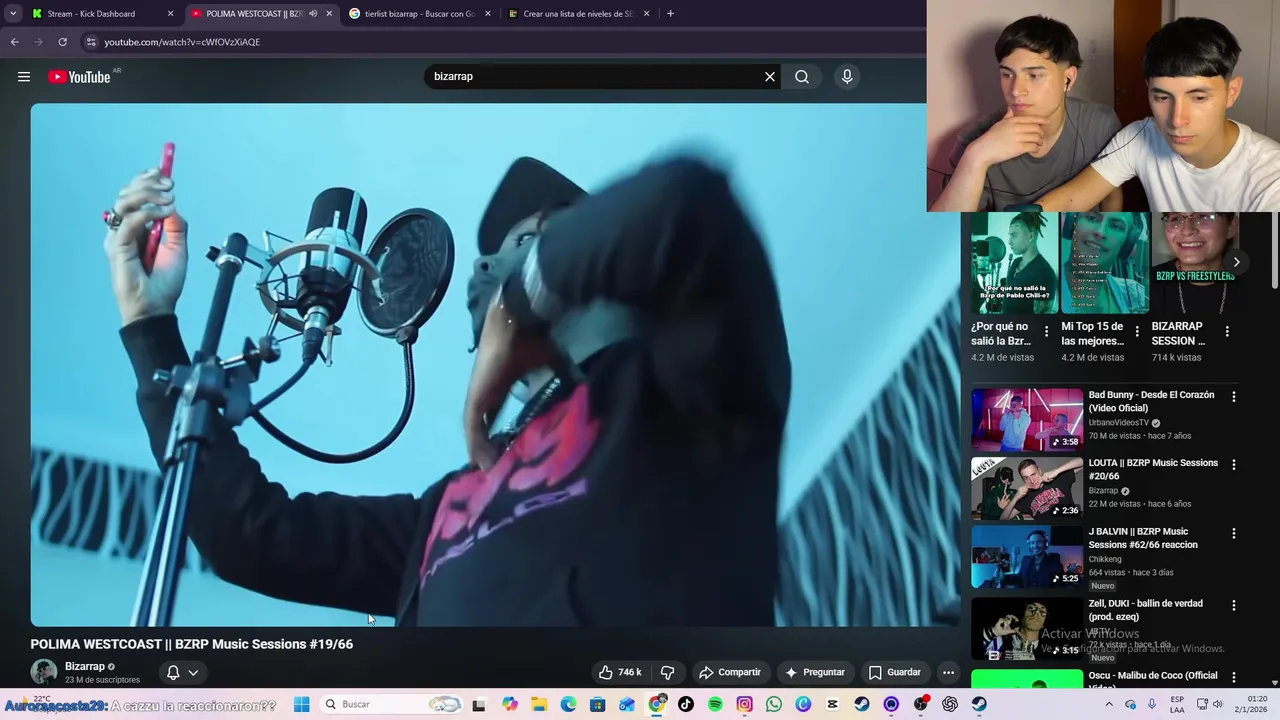Open options for J BALVIN reaccion video
Screen dimensions: 1280x720
pos(1233,534)
